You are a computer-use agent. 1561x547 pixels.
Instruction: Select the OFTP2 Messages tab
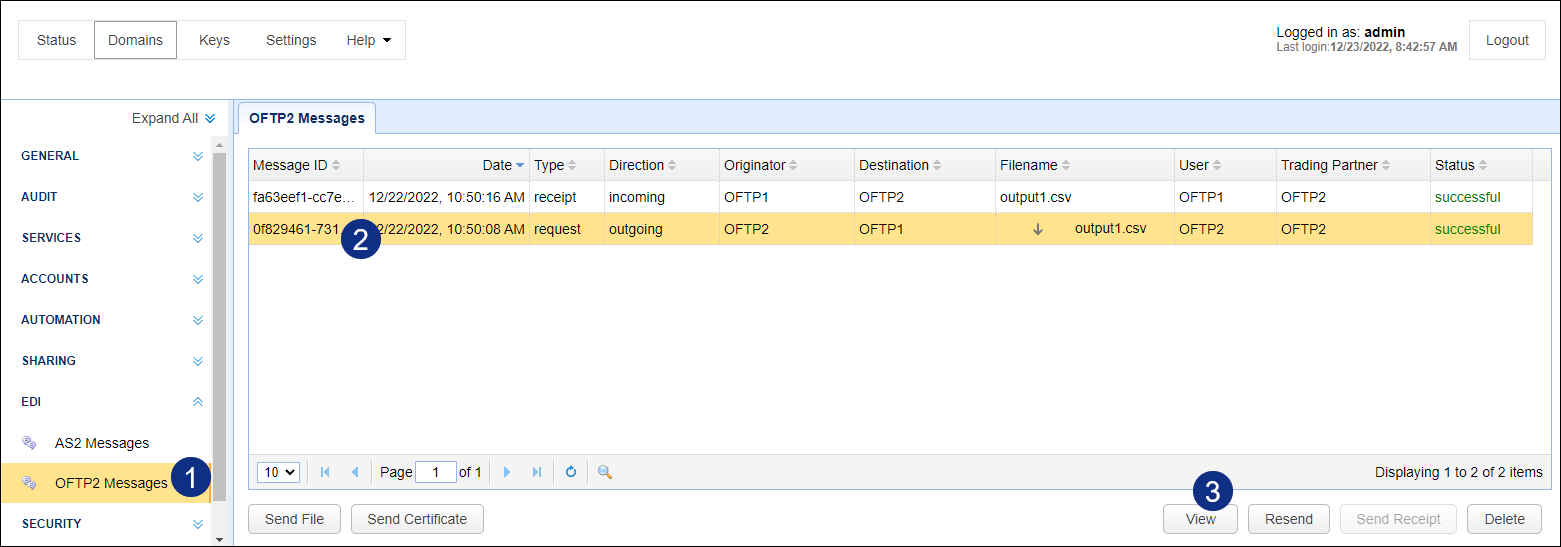[307, 118]
